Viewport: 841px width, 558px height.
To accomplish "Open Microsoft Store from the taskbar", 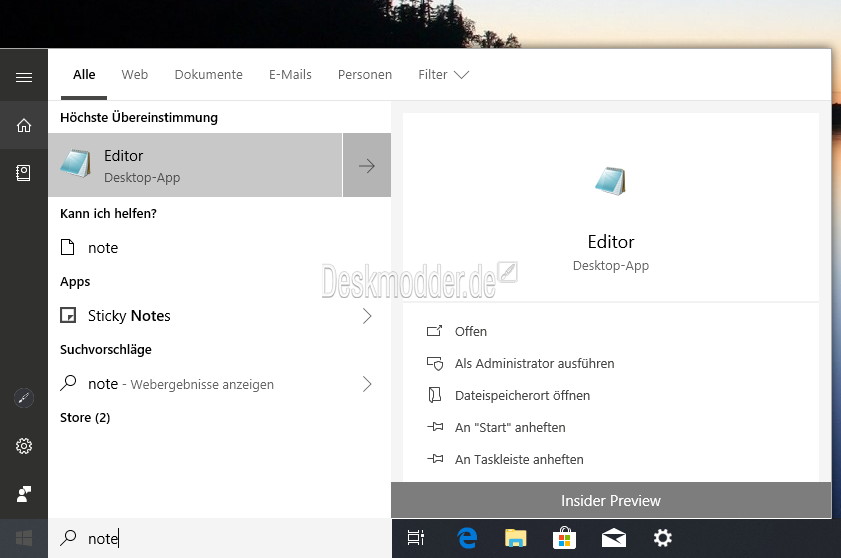I will click(x=564, y=538).
